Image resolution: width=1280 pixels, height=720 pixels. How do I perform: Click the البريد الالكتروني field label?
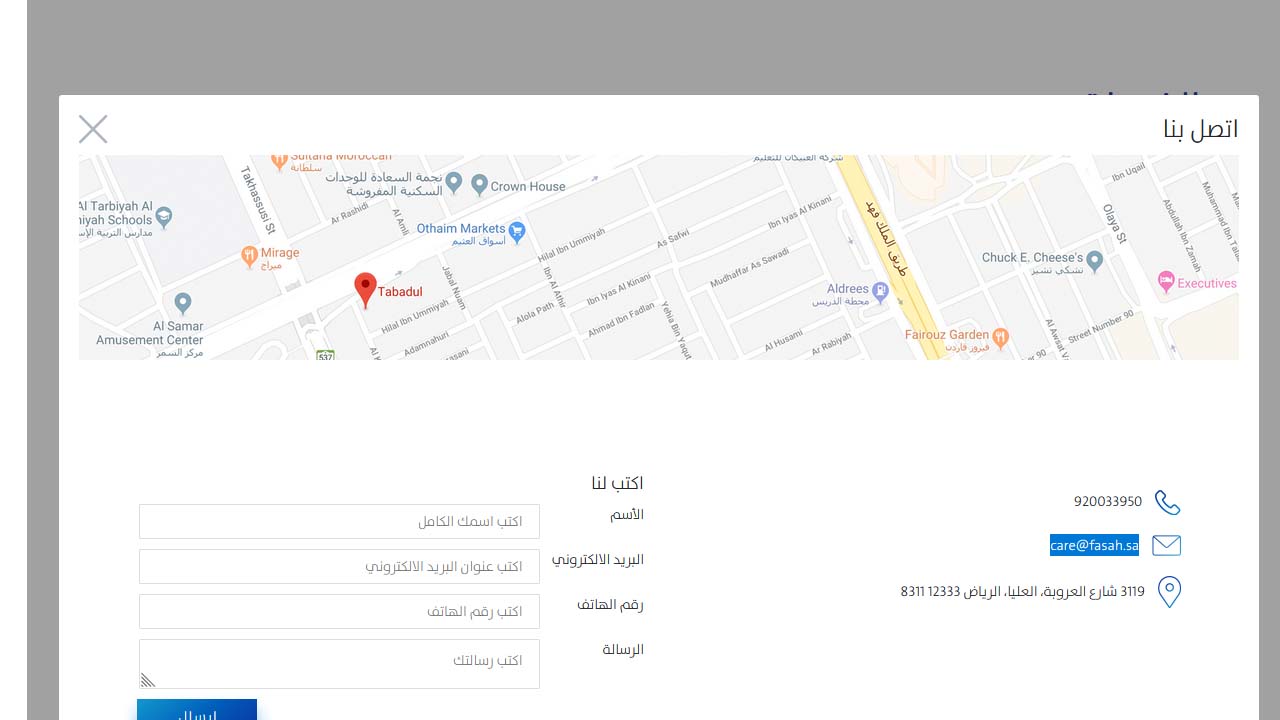pos(598,560)
